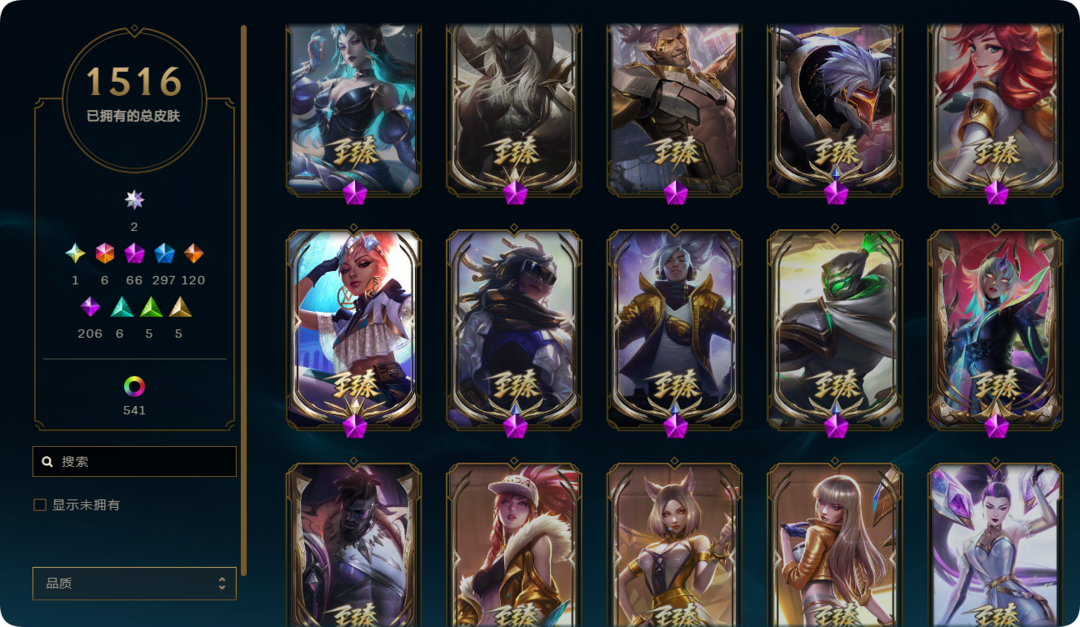The width and height of the screenshot is (1080, 627).
Task: Focus the 搜索 search field
Action: 134,462
